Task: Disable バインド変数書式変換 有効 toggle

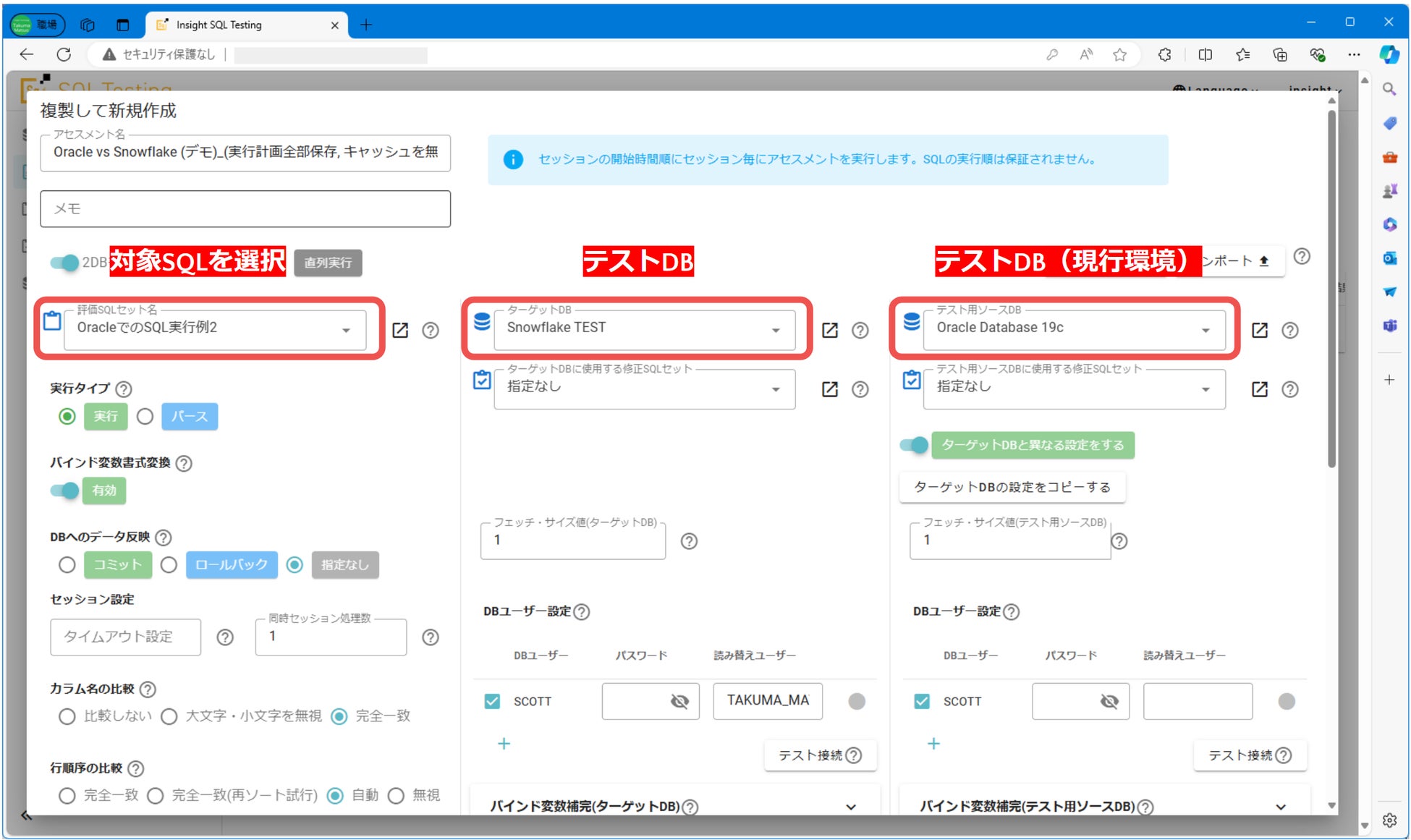Action: pyautogui.click(x=65, y=491)
